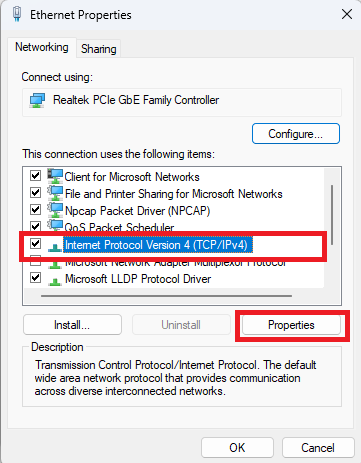The image size is (361, 463).
Task: Click the QoS Packet Scheduler icon
Action: 55,226
